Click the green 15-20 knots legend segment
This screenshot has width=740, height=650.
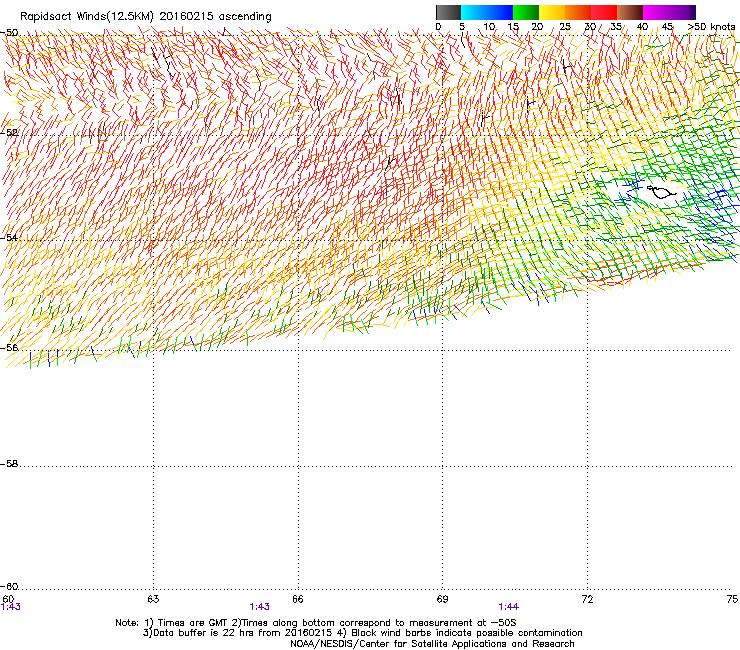(x=526, y=12)
